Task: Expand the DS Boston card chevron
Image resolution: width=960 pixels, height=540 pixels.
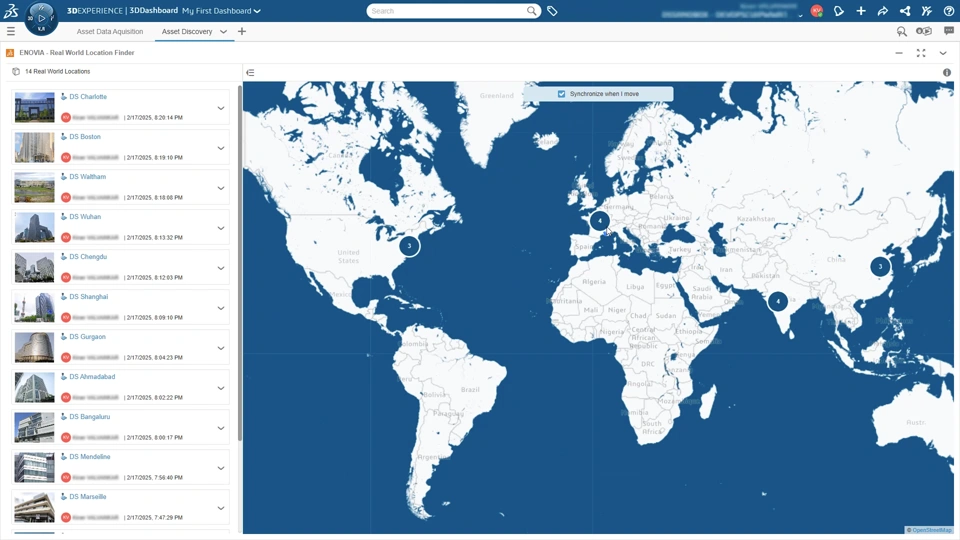Action: 221,148
